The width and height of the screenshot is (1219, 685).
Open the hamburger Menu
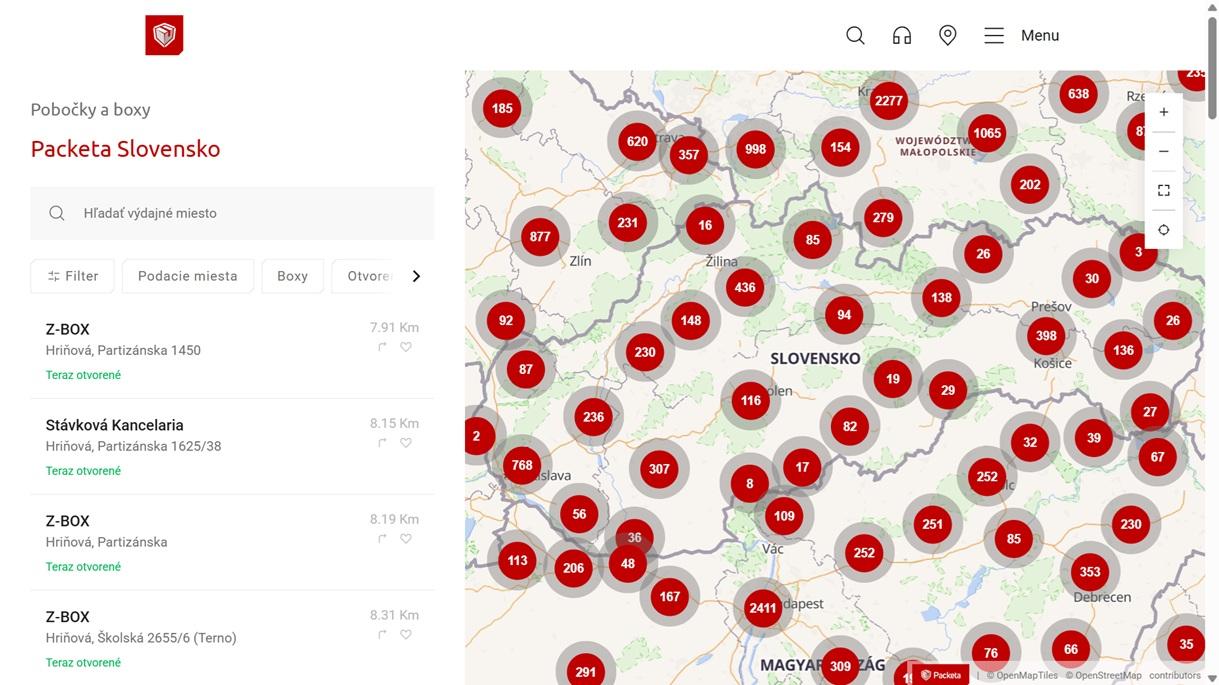(x=1021, y=35)
